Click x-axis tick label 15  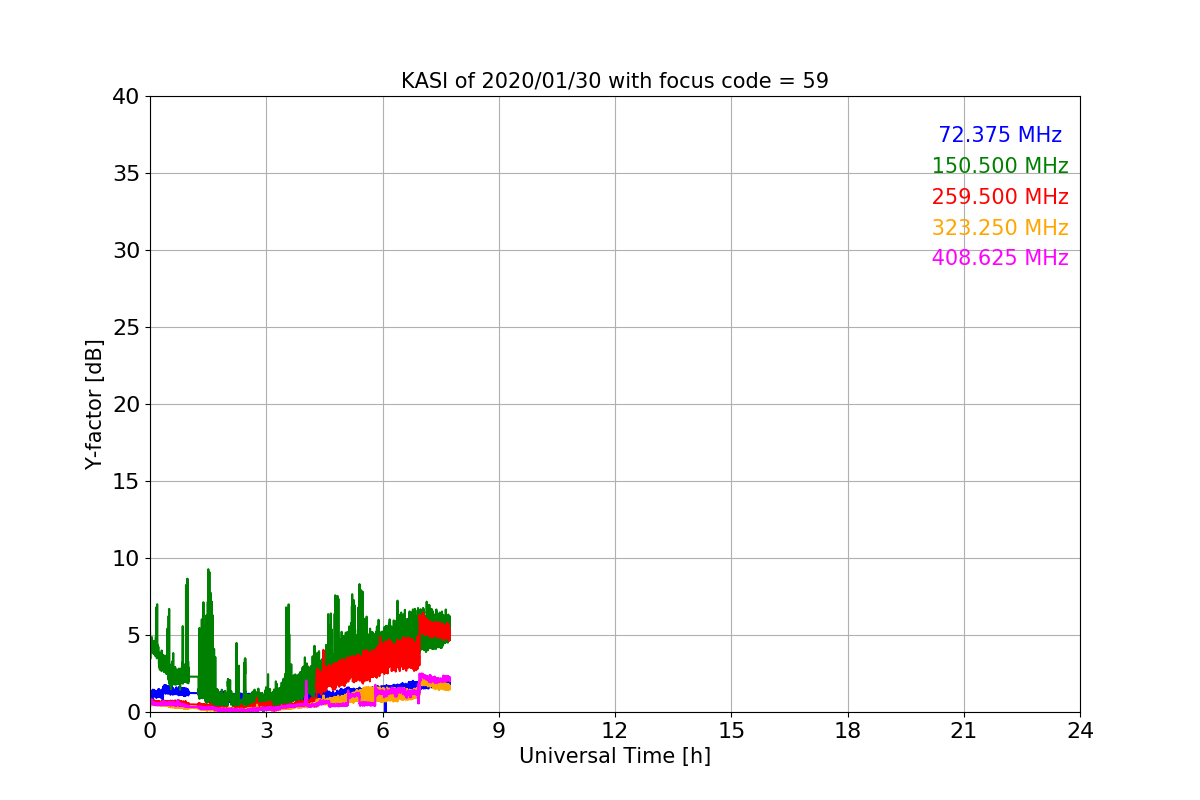[731, 731]
